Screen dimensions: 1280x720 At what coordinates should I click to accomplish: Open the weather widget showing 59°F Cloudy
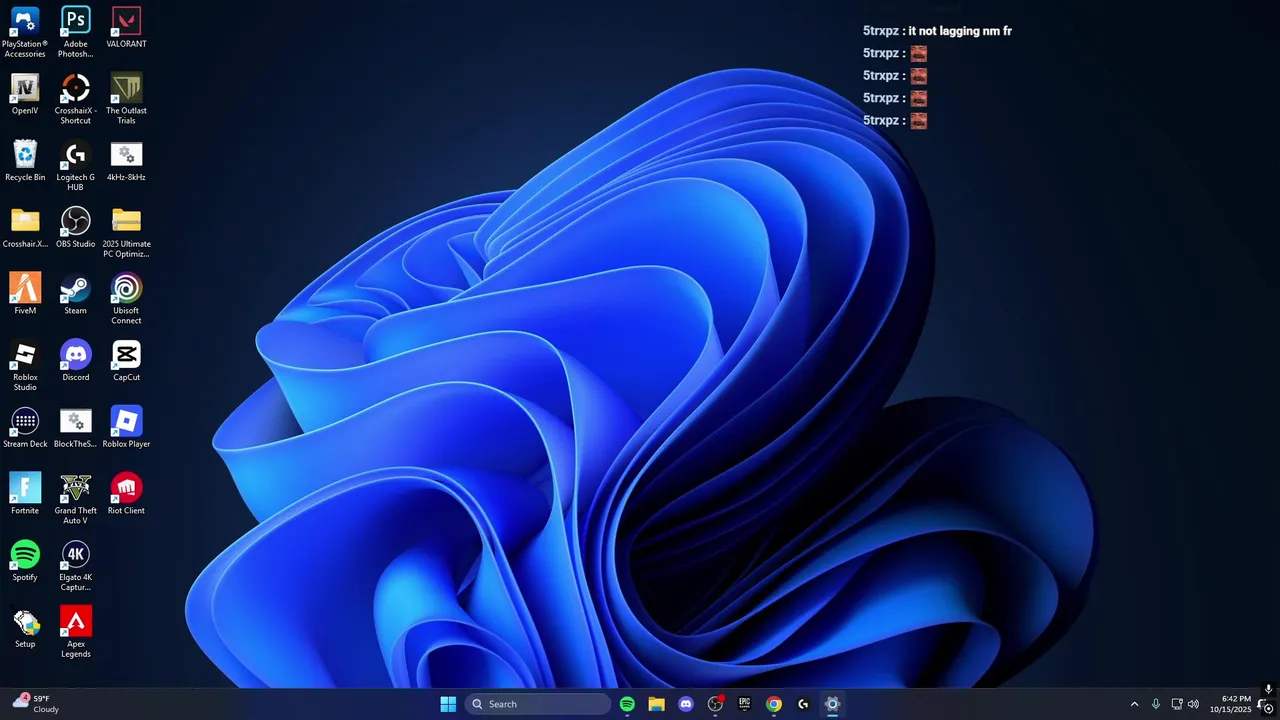pyautogui.click(x=36, y=704)
